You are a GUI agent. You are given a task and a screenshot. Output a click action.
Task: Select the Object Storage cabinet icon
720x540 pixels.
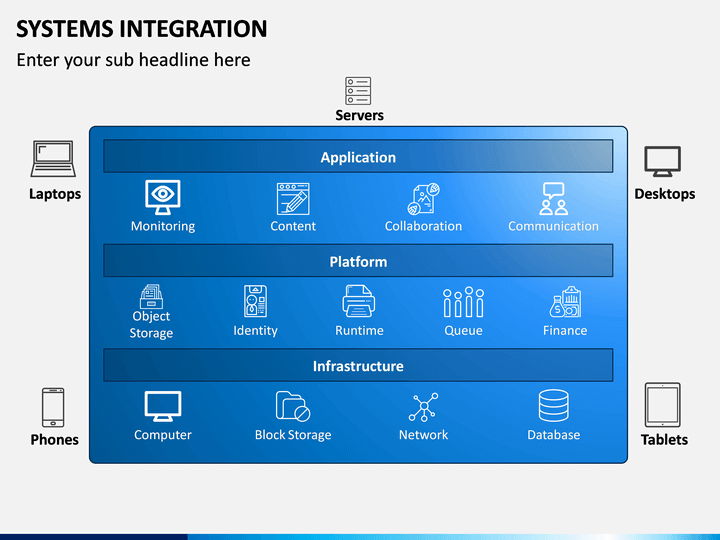coord(151,296)
